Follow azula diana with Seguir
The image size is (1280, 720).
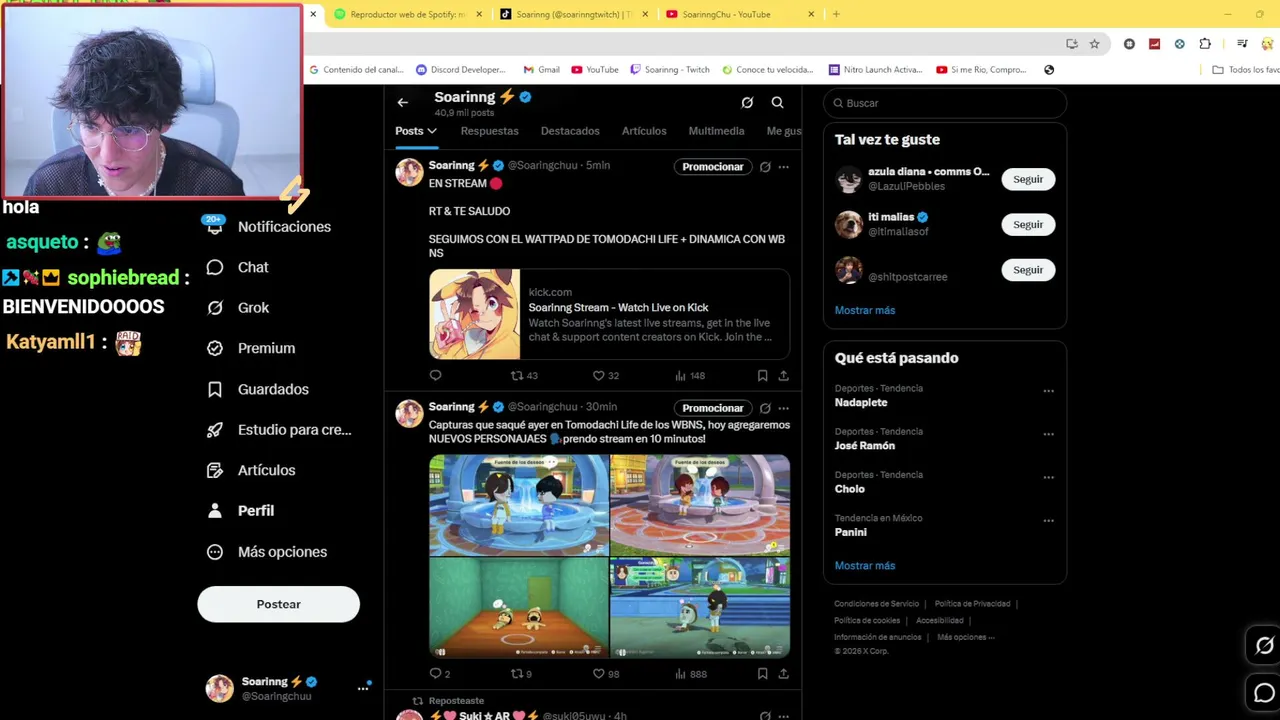tap(1028, 179)
